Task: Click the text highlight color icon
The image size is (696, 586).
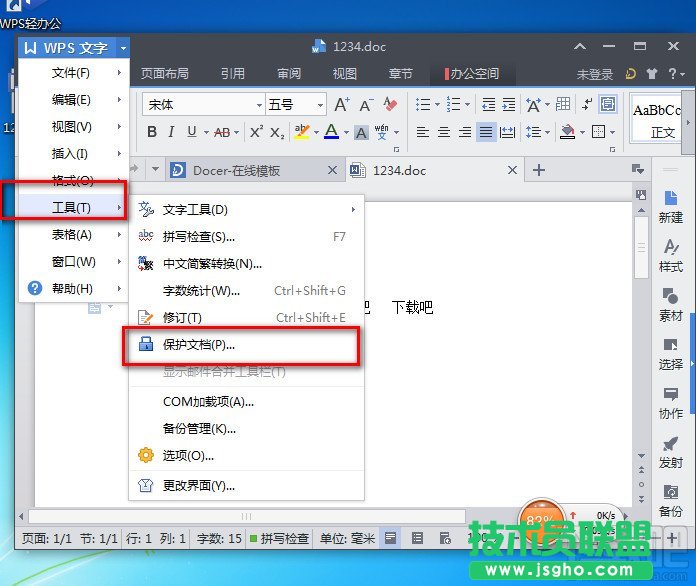Action: 302,132
